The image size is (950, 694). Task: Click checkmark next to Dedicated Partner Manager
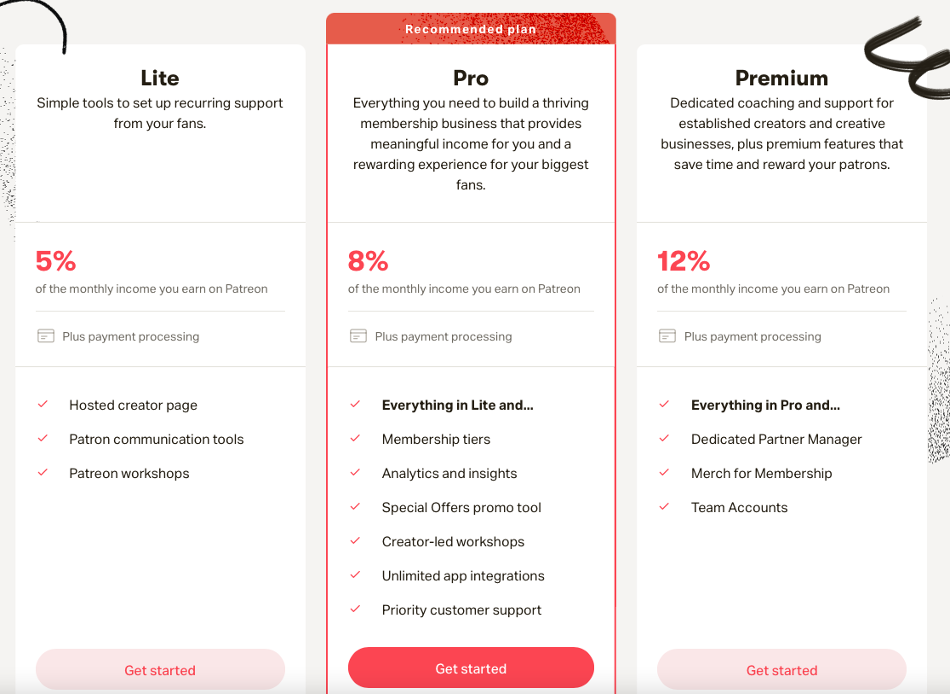click(665, 438)
